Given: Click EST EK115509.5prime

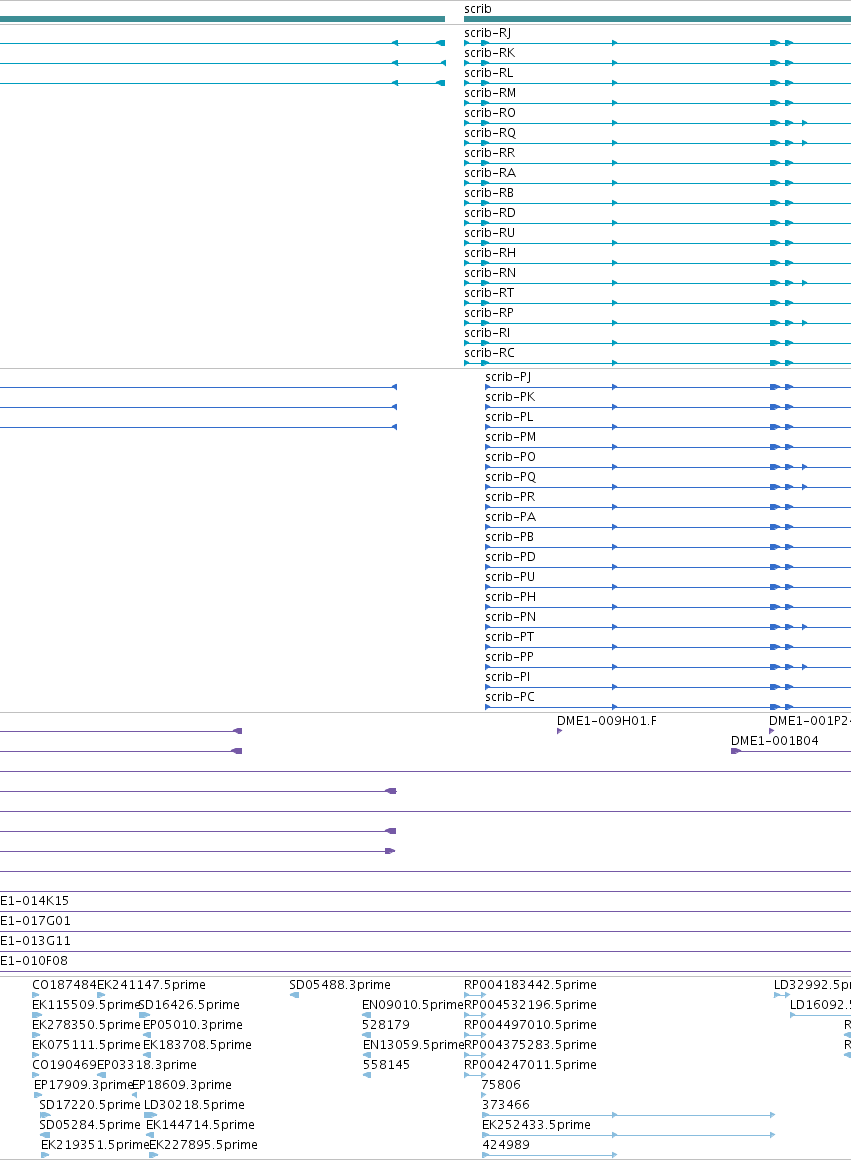Looking at the screenshot, I should tap(86, 1005).
